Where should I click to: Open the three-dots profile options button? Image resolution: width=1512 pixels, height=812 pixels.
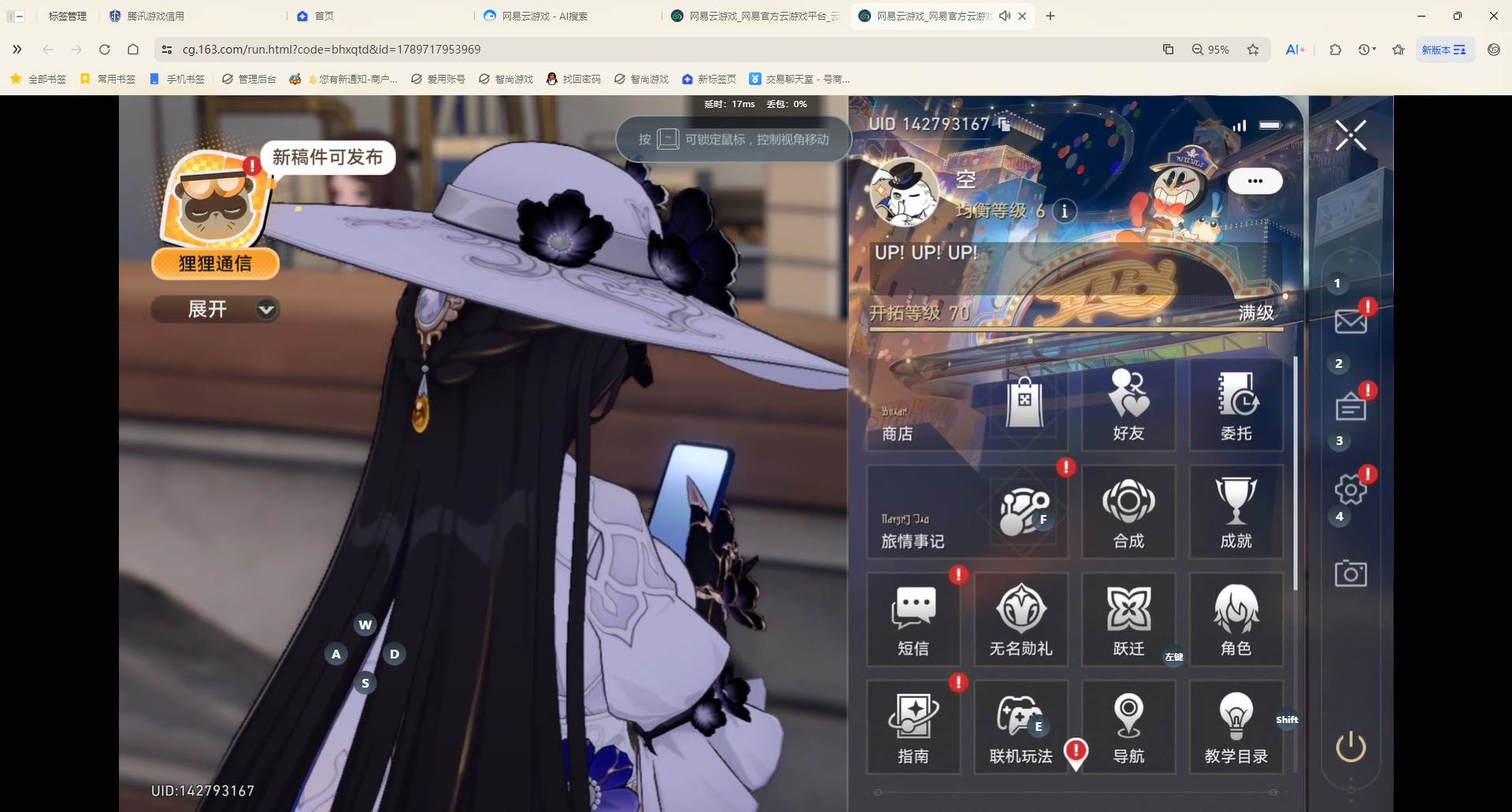(x=1254, y=181)
